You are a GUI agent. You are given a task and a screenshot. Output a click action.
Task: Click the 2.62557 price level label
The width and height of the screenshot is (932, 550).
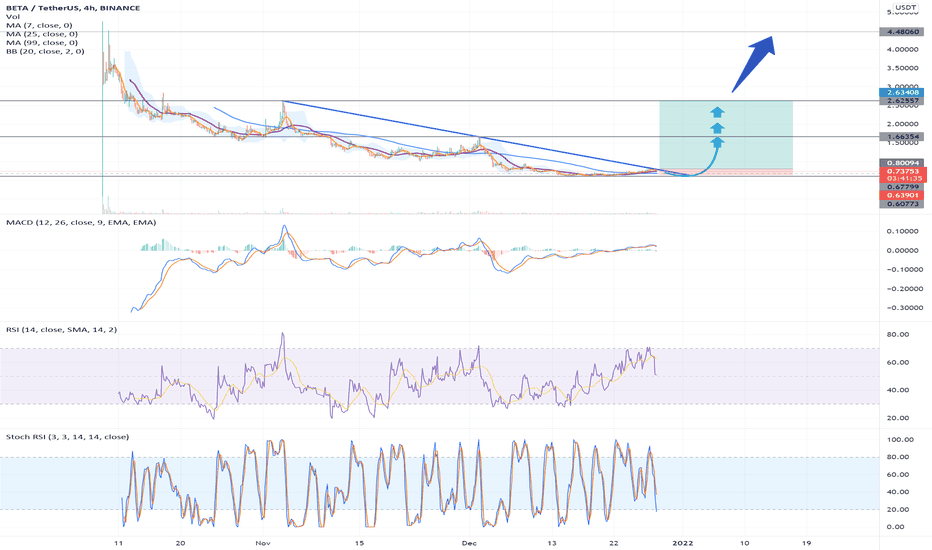pos(902,101)
